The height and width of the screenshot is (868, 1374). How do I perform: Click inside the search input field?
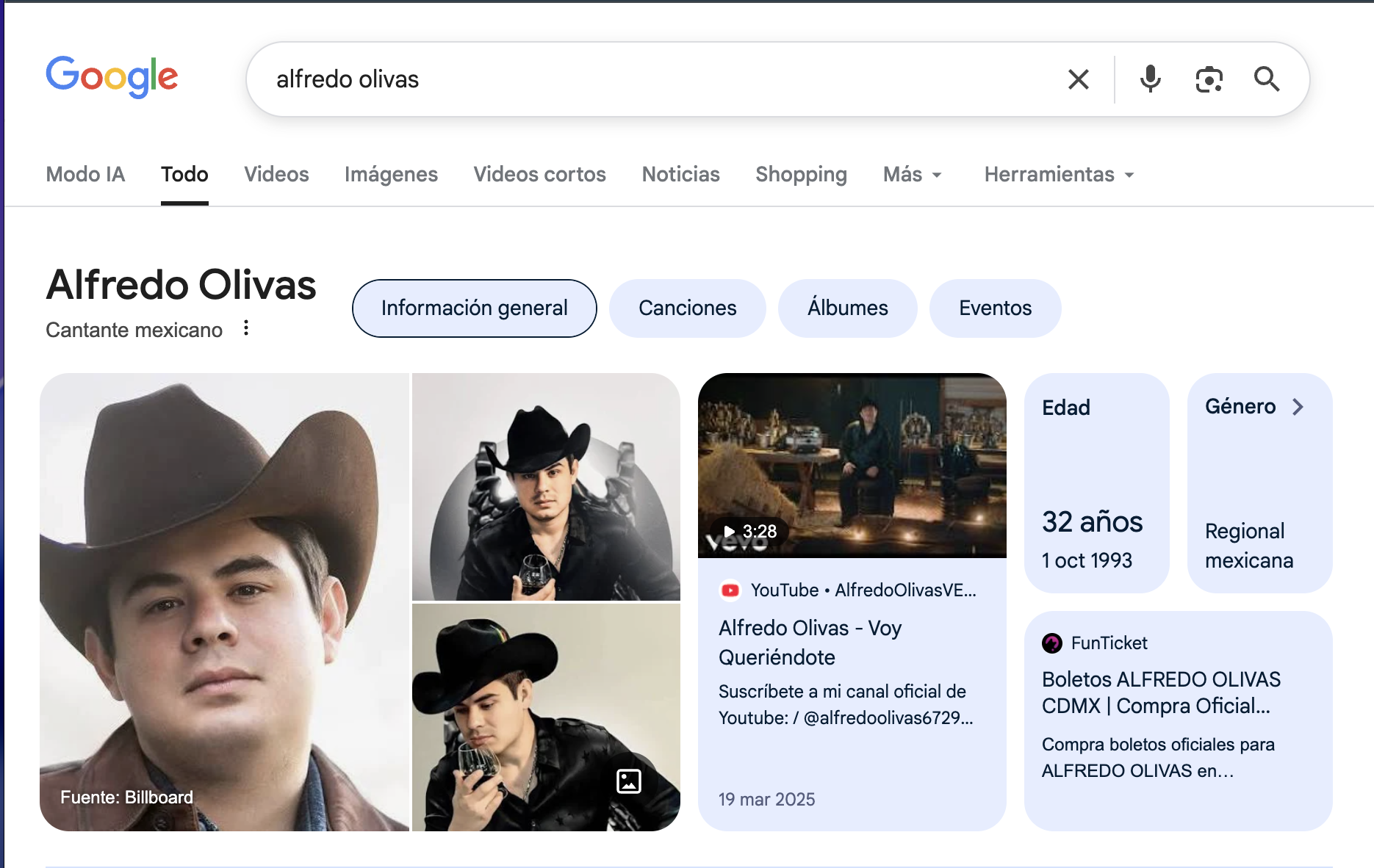pos(661,79)
